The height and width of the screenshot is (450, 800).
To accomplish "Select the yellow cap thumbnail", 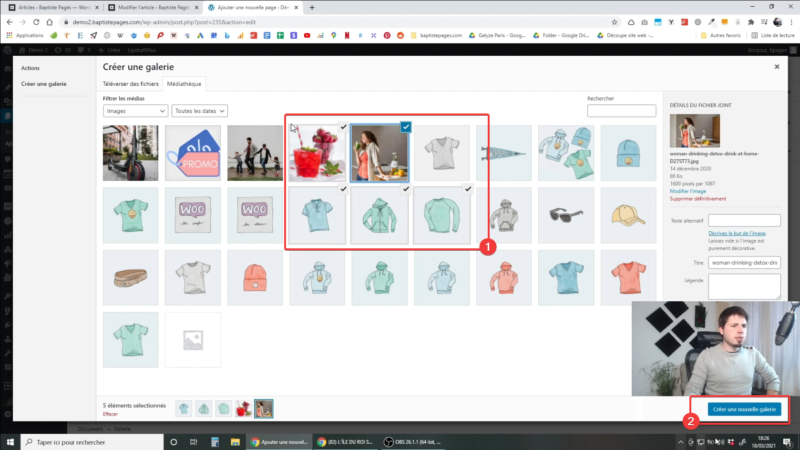I will 628,215.
